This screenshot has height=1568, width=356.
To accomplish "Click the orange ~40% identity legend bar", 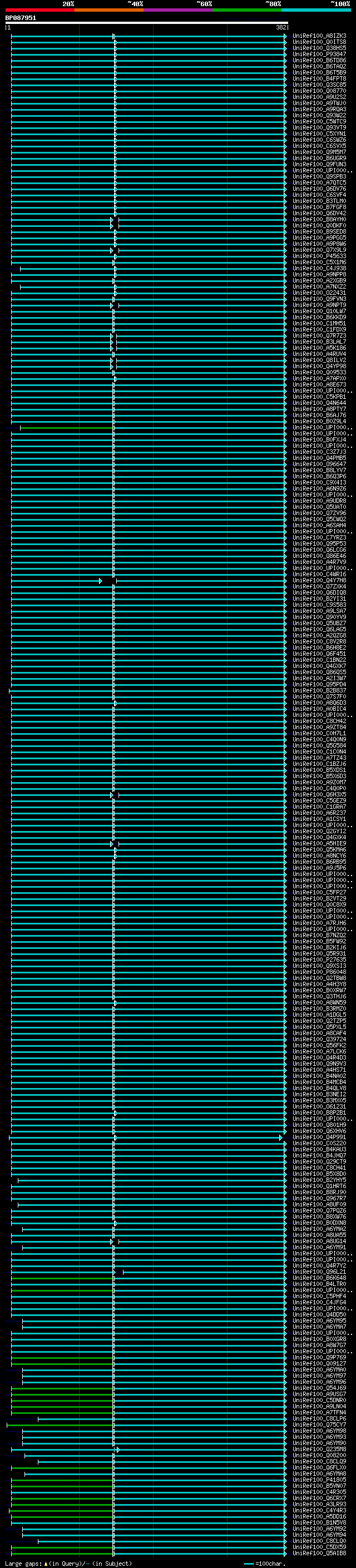I will click(x=109, y=10).
